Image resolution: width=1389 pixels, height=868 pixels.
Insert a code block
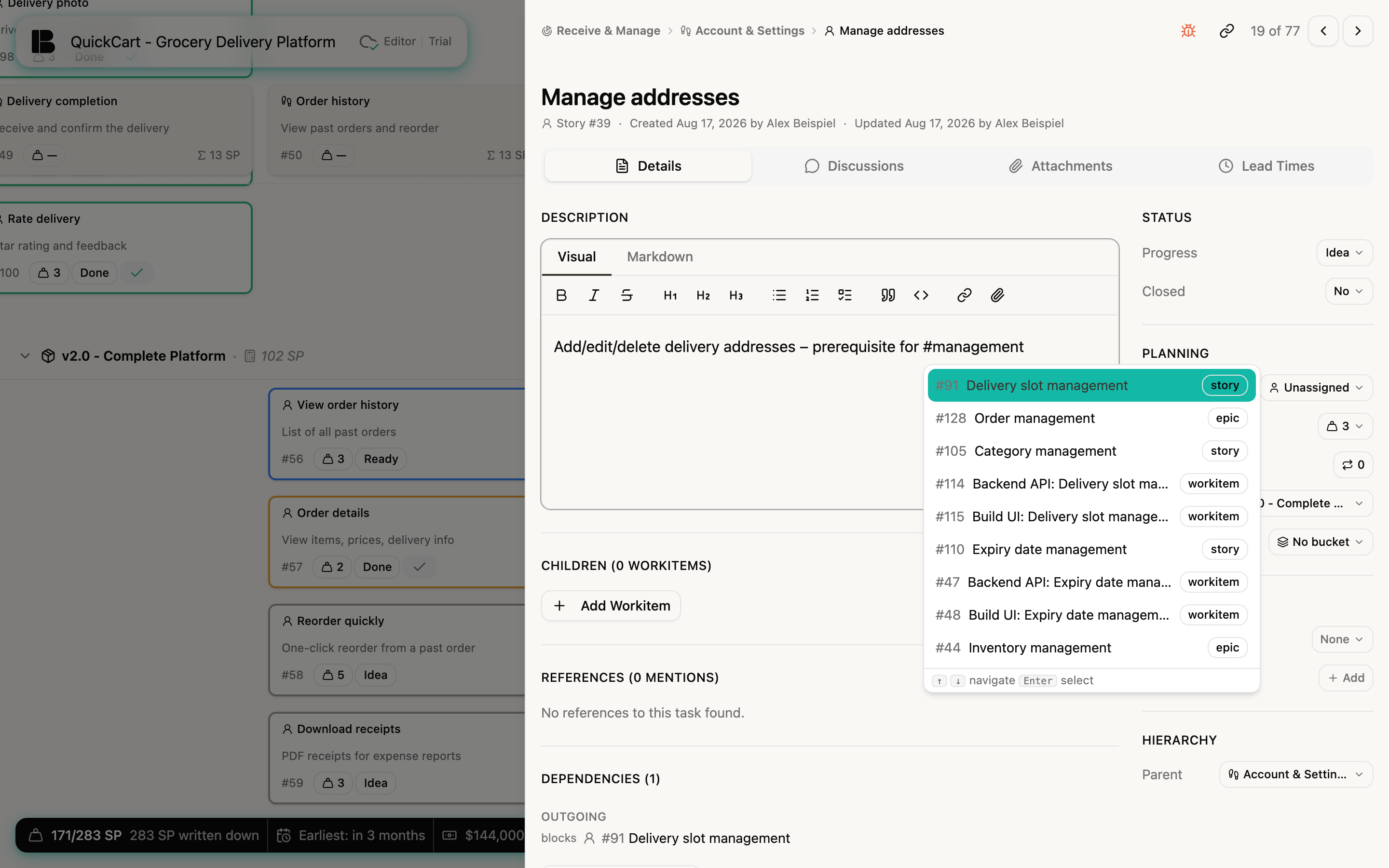[x=921, y=295]
